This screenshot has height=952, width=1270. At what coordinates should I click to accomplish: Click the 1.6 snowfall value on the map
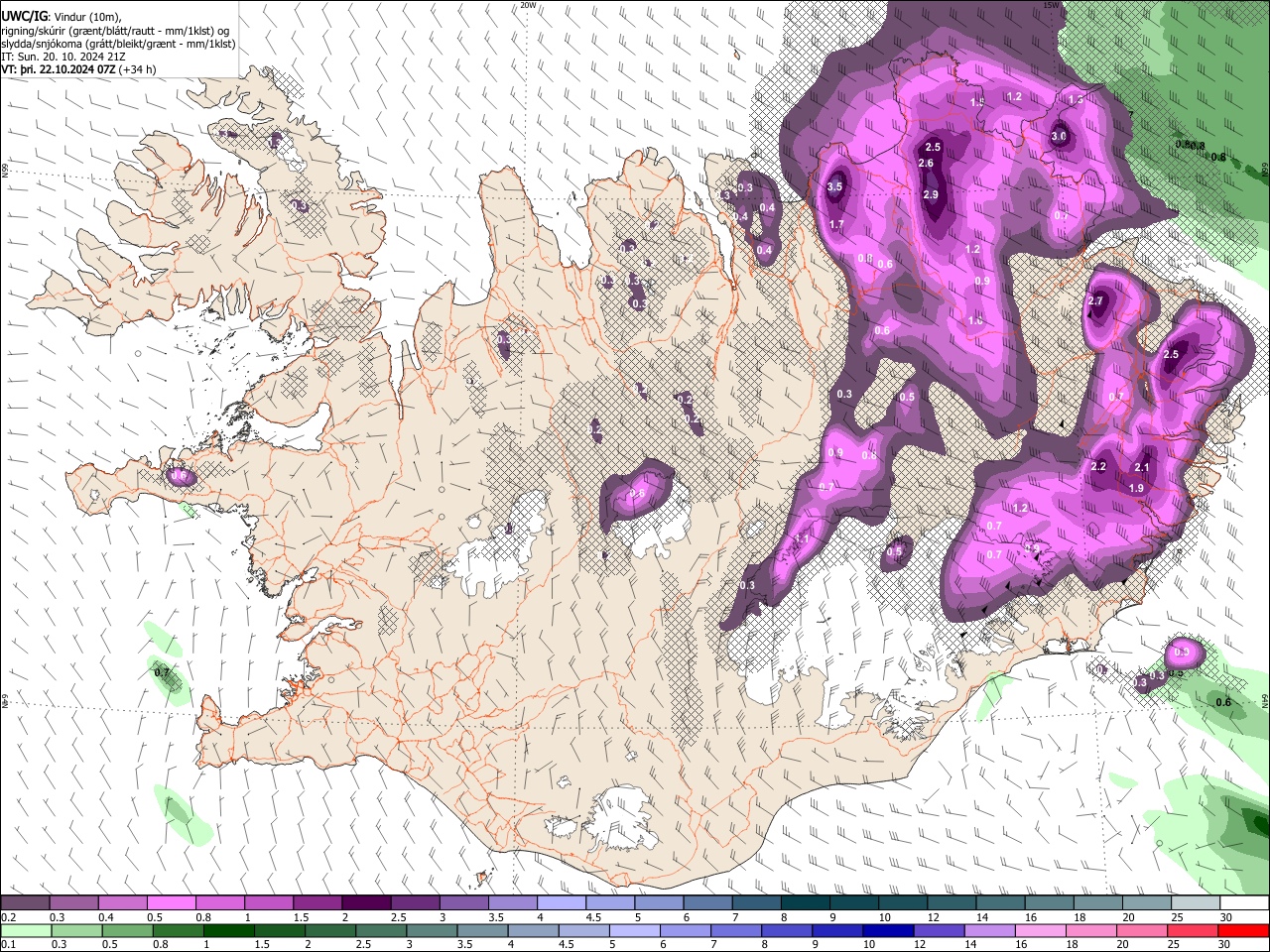tap(975, 320)
